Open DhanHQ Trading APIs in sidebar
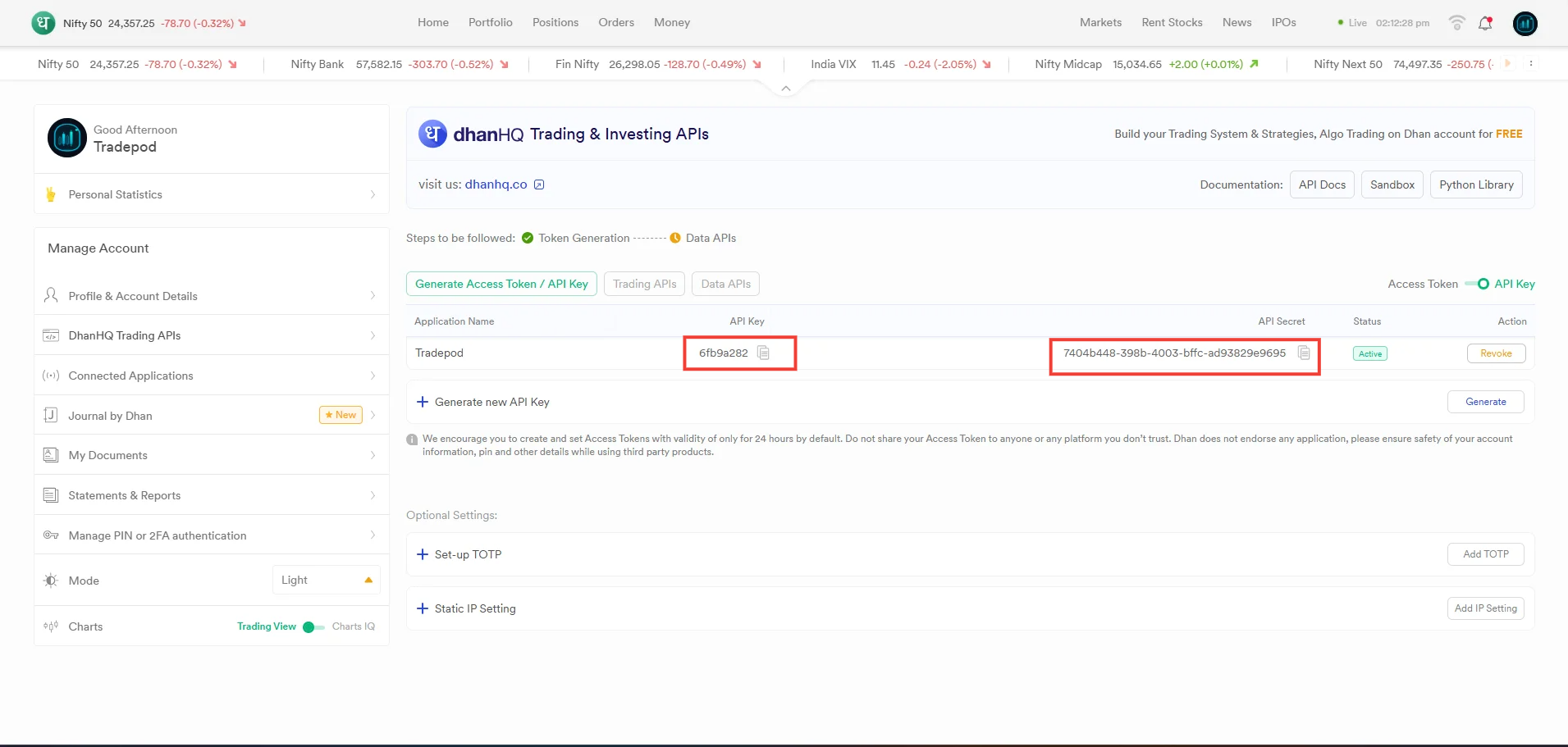The width and height of the screenshot is (1568, 747). coord(212,335)
